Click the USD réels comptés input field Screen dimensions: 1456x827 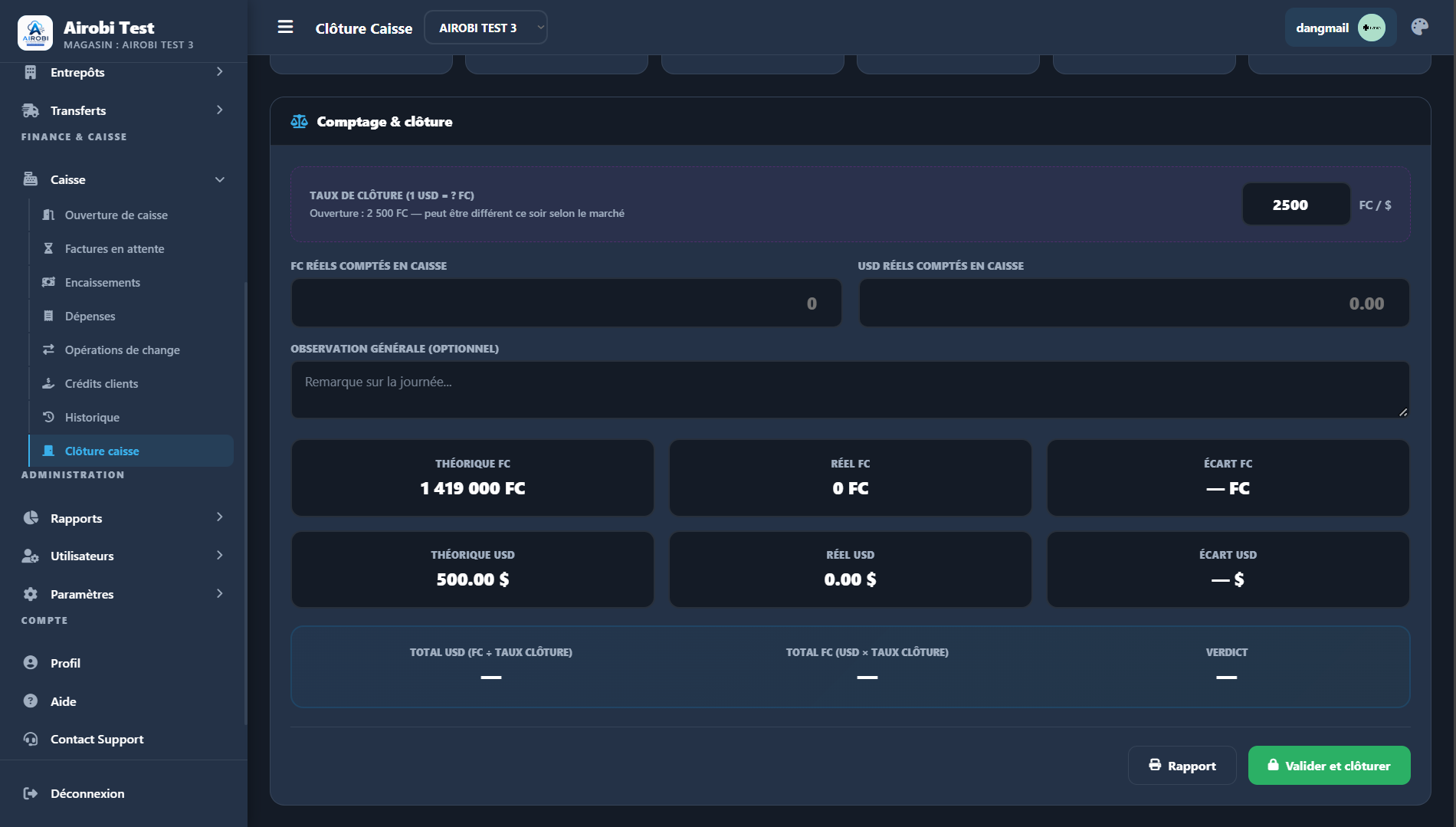[1134, 303]
